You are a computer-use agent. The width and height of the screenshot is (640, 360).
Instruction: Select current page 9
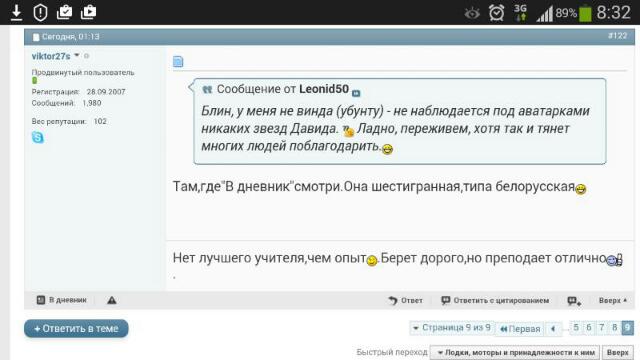coord(628,327)
